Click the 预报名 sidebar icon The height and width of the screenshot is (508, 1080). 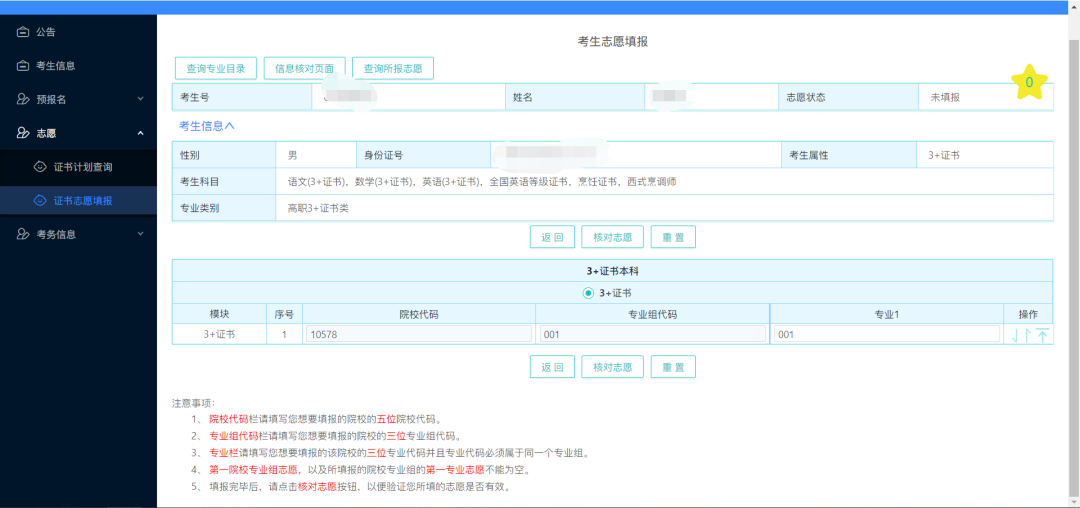coord(23,99)
